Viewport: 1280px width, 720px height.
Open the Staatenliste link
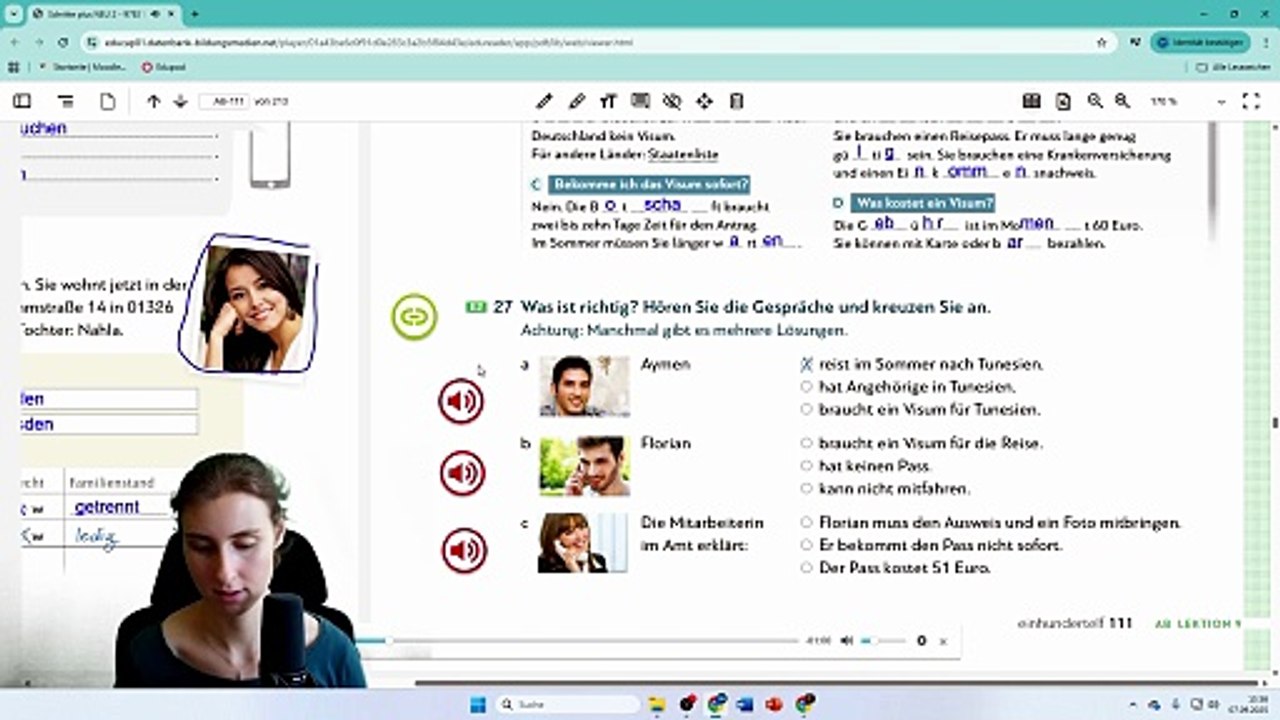(x=683, y=155)
